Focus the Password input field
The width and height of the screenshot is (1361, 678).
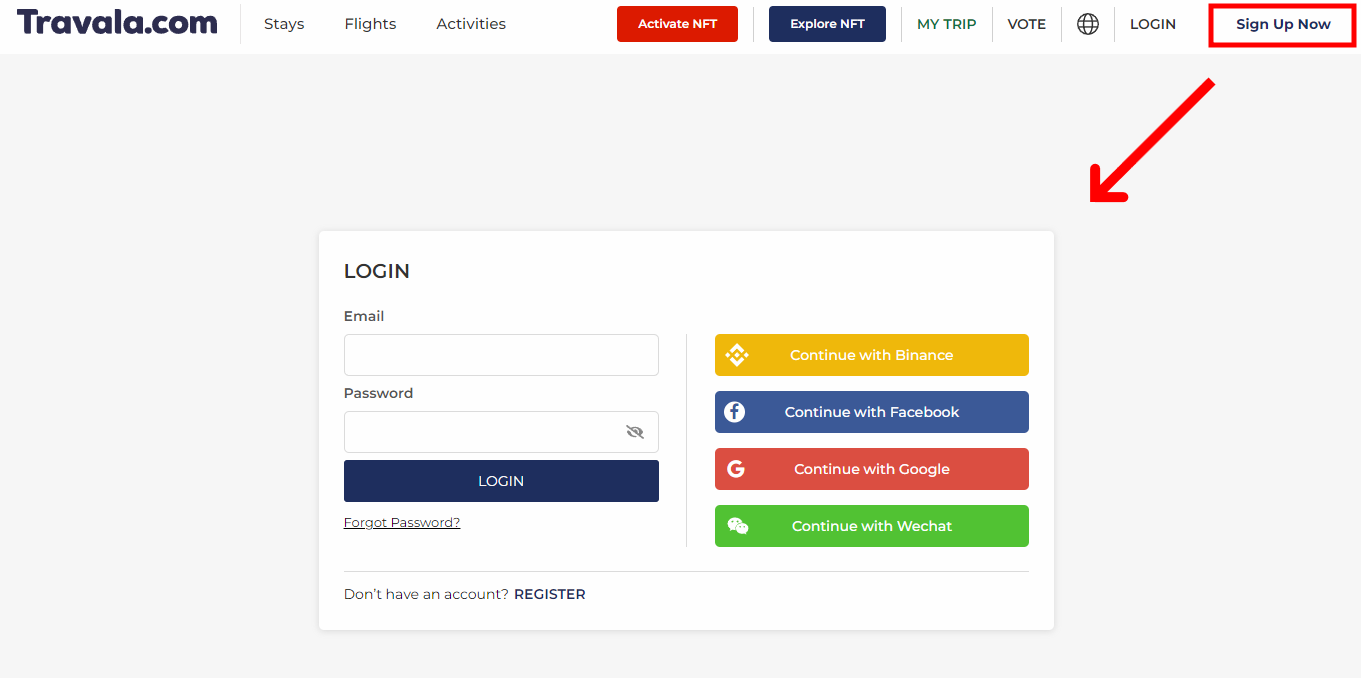[501, 432]
